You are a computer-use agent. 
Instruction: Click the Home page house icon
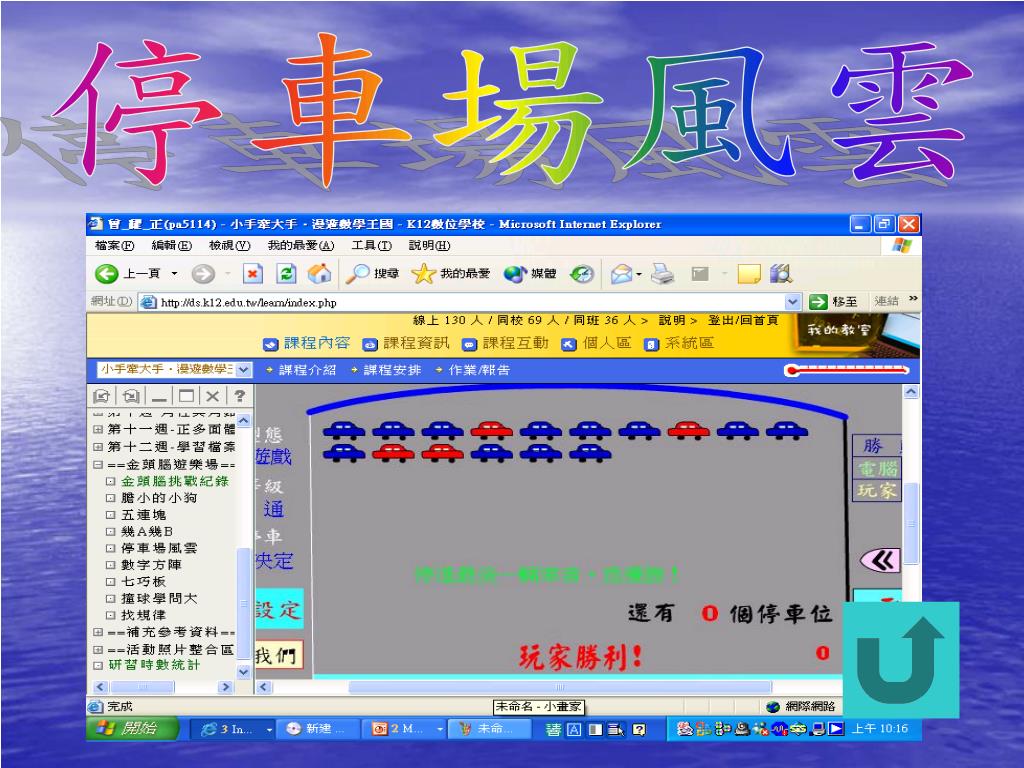(x=319, y=273)
